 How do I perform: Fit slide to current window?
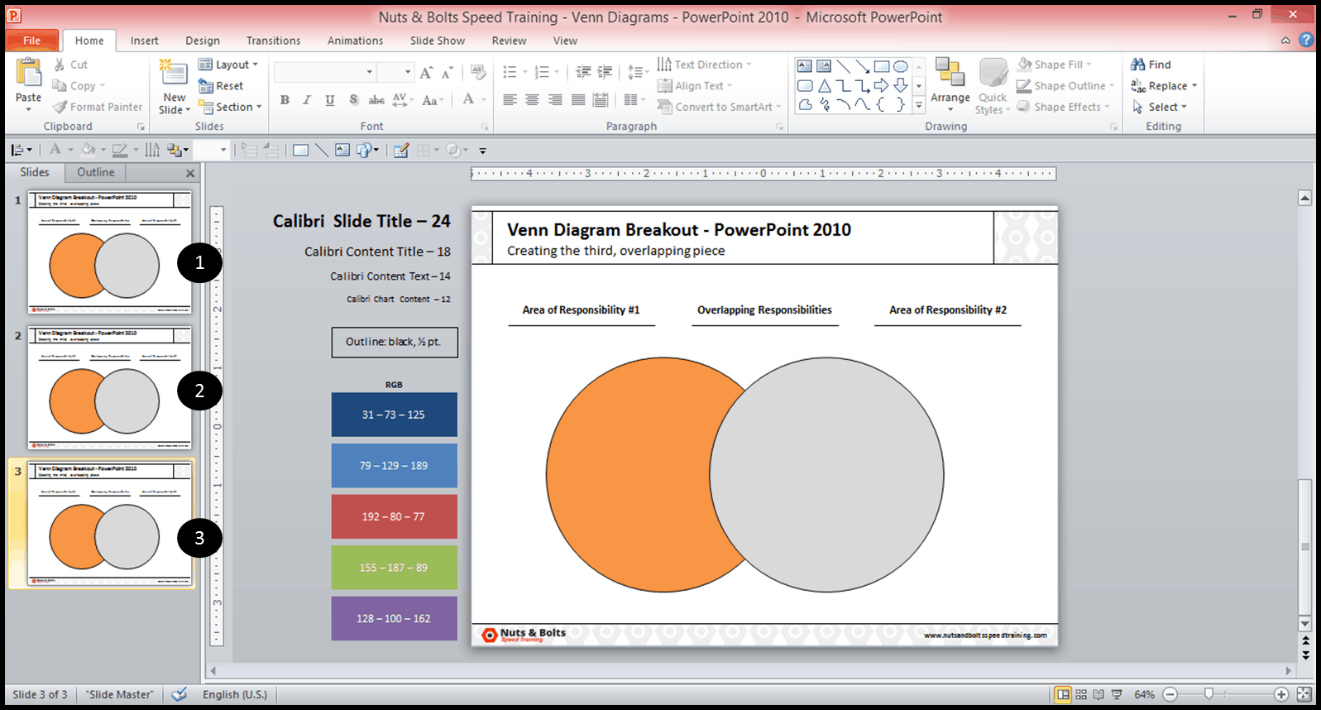tap(1304, 694)
